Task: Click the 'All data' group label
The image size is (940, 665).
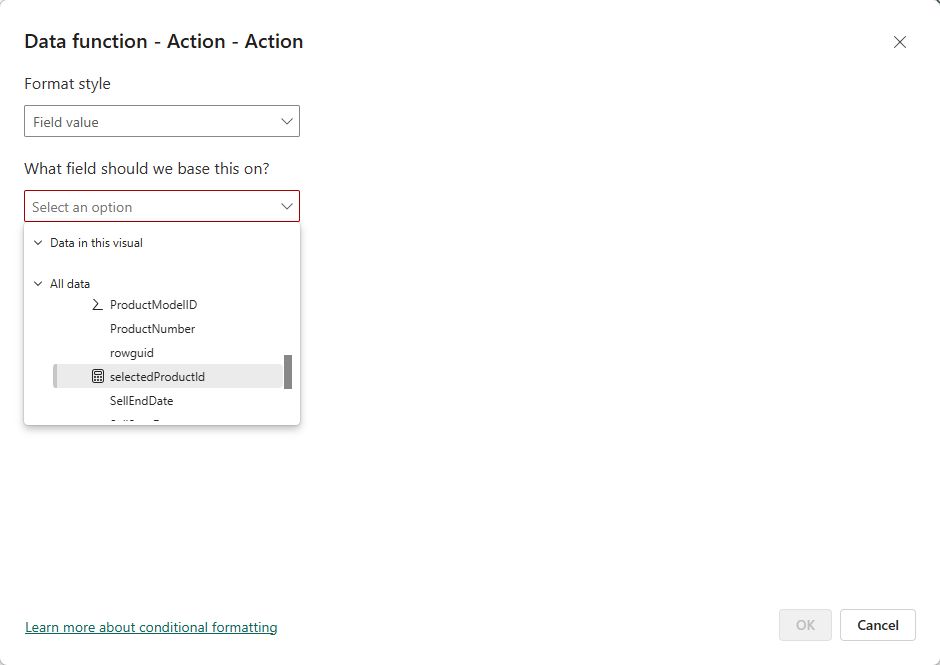Action: [70, 284]
